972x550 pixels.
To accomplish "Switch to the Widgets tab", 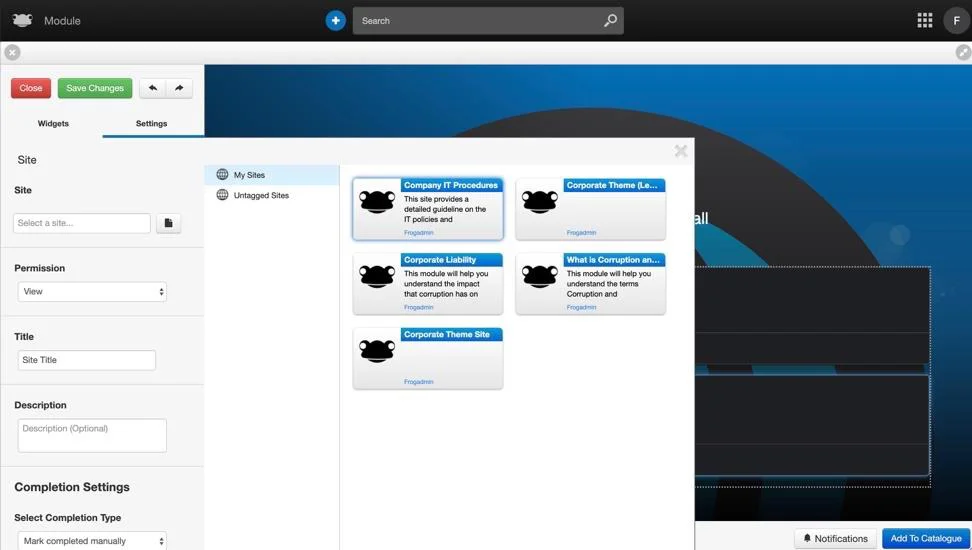I will (53, 123).
